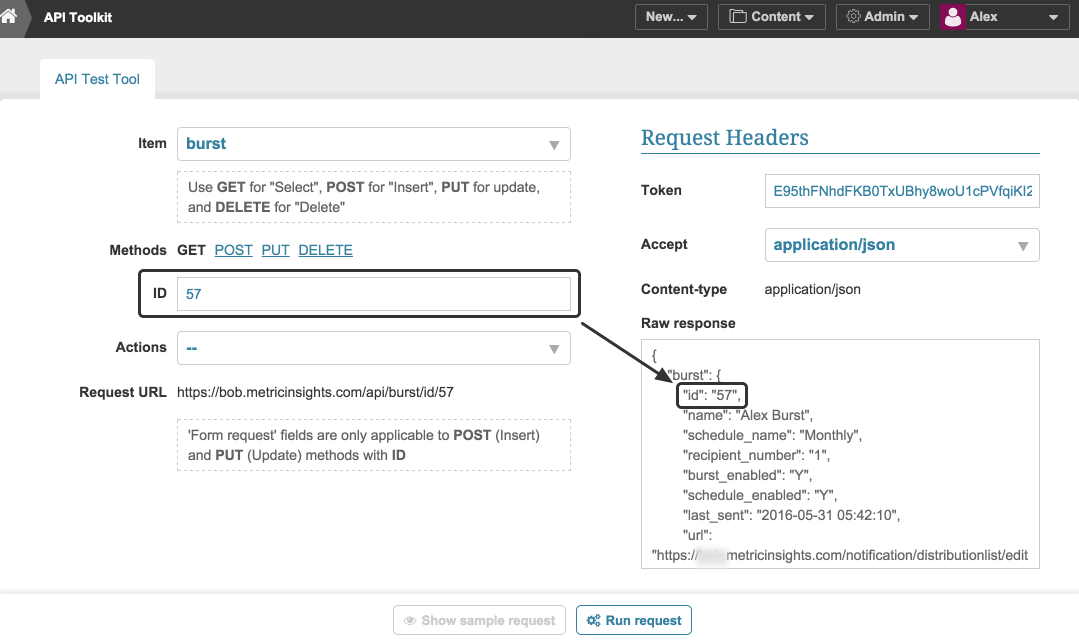Open the Accept application/json dropdown
Screen dimensions: 1079x640
(901, 245)
